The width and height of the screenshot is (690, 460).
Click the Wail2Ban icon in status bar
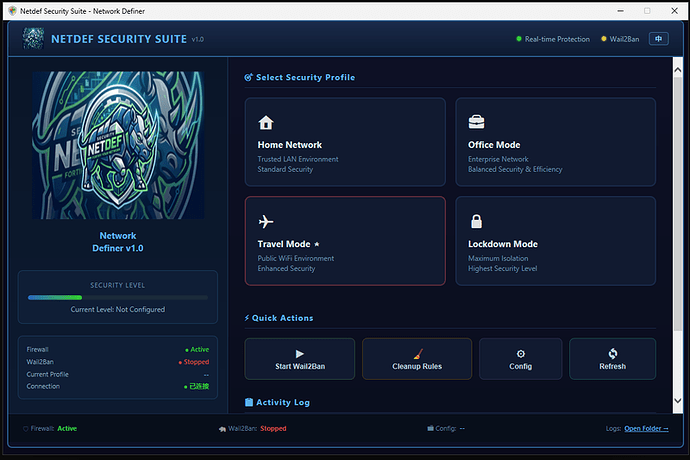pyautogui.click(x=222, y=429)
